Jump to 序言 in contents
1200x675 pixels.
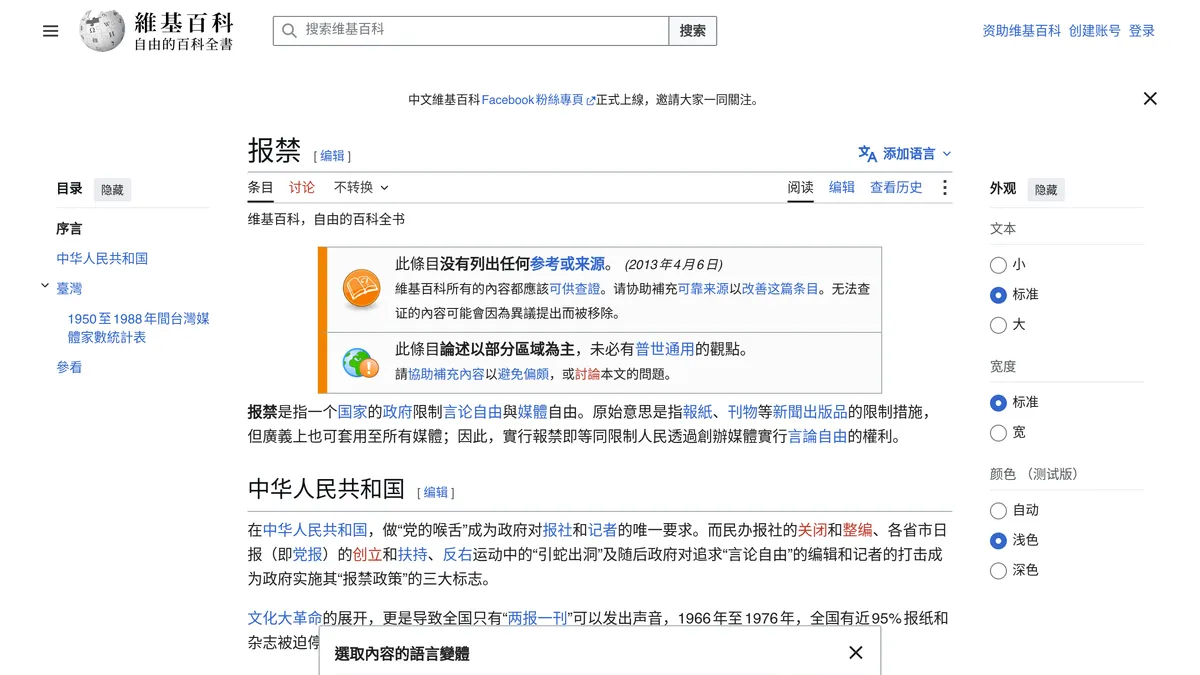(x=69, y=229)
